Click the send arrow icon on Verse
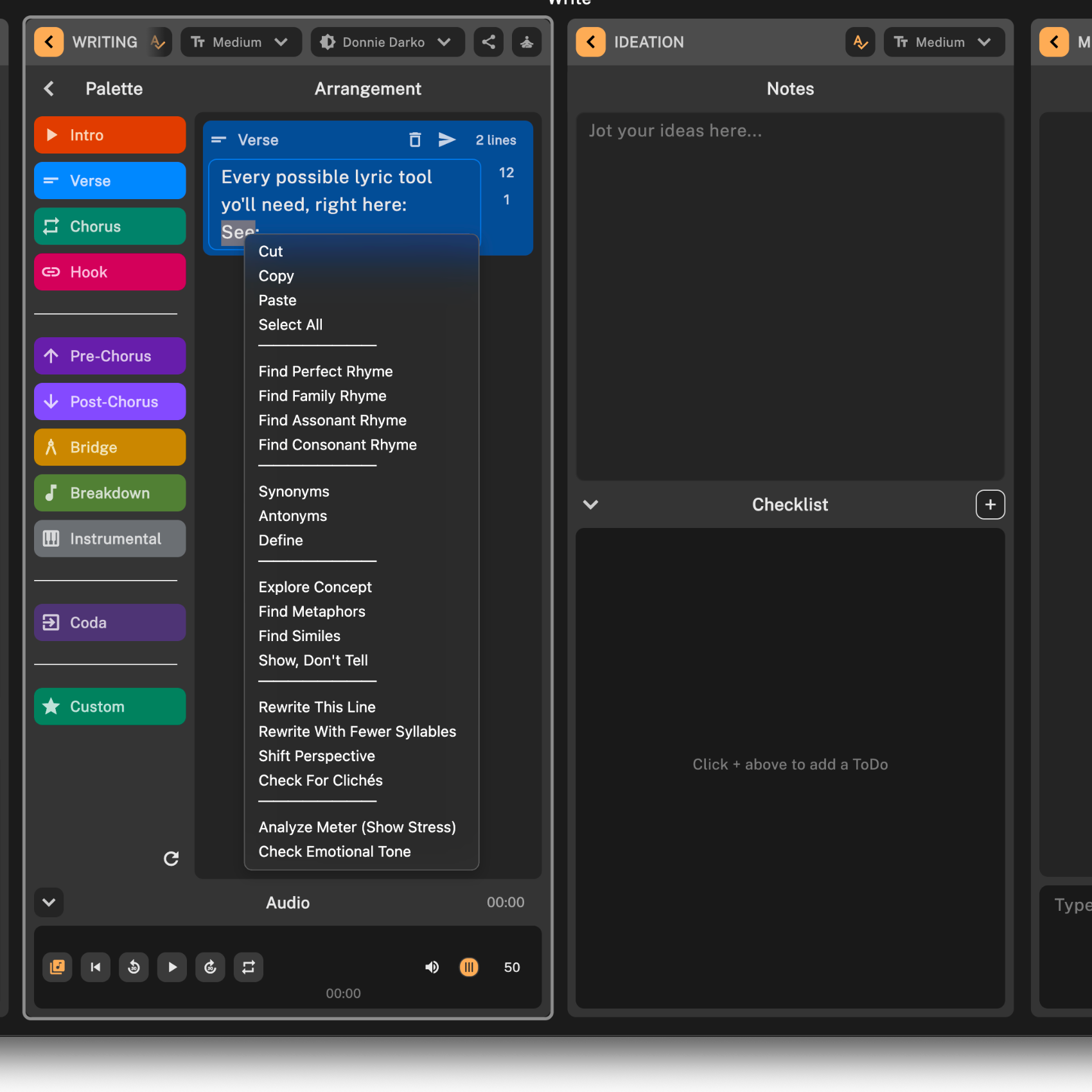 pos(447,140)
